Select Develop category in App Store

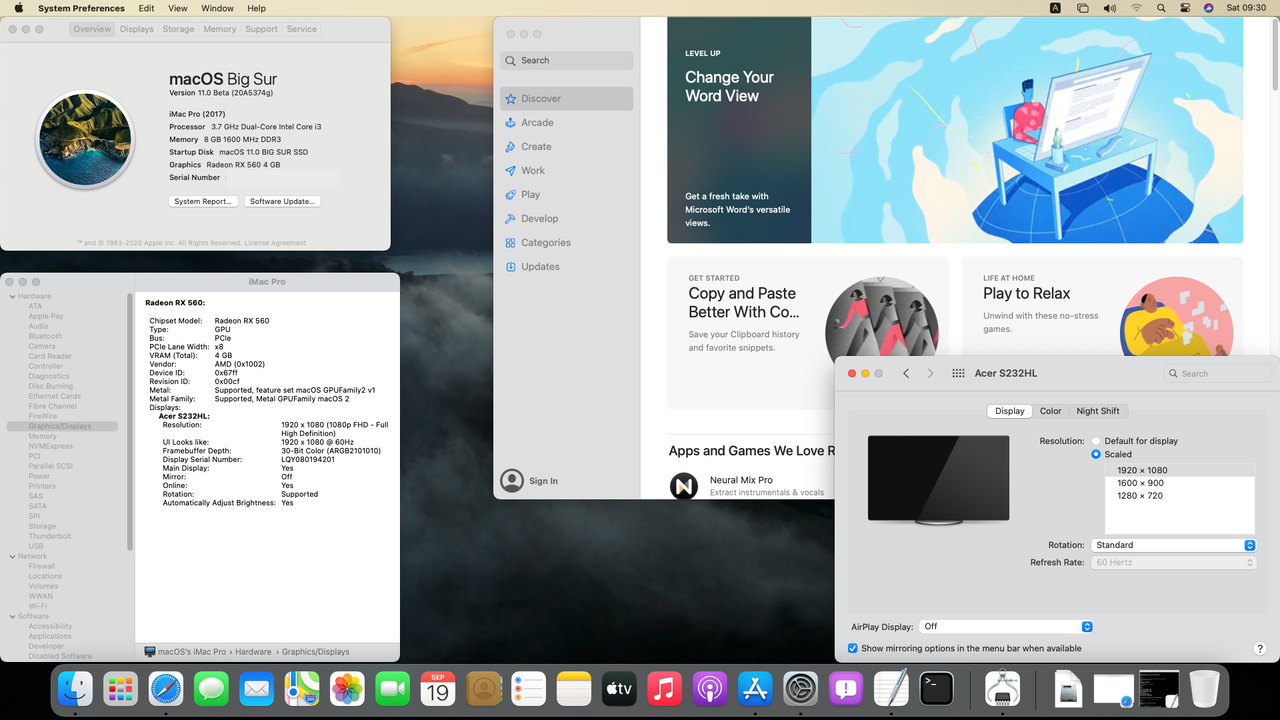pos(566,218)
